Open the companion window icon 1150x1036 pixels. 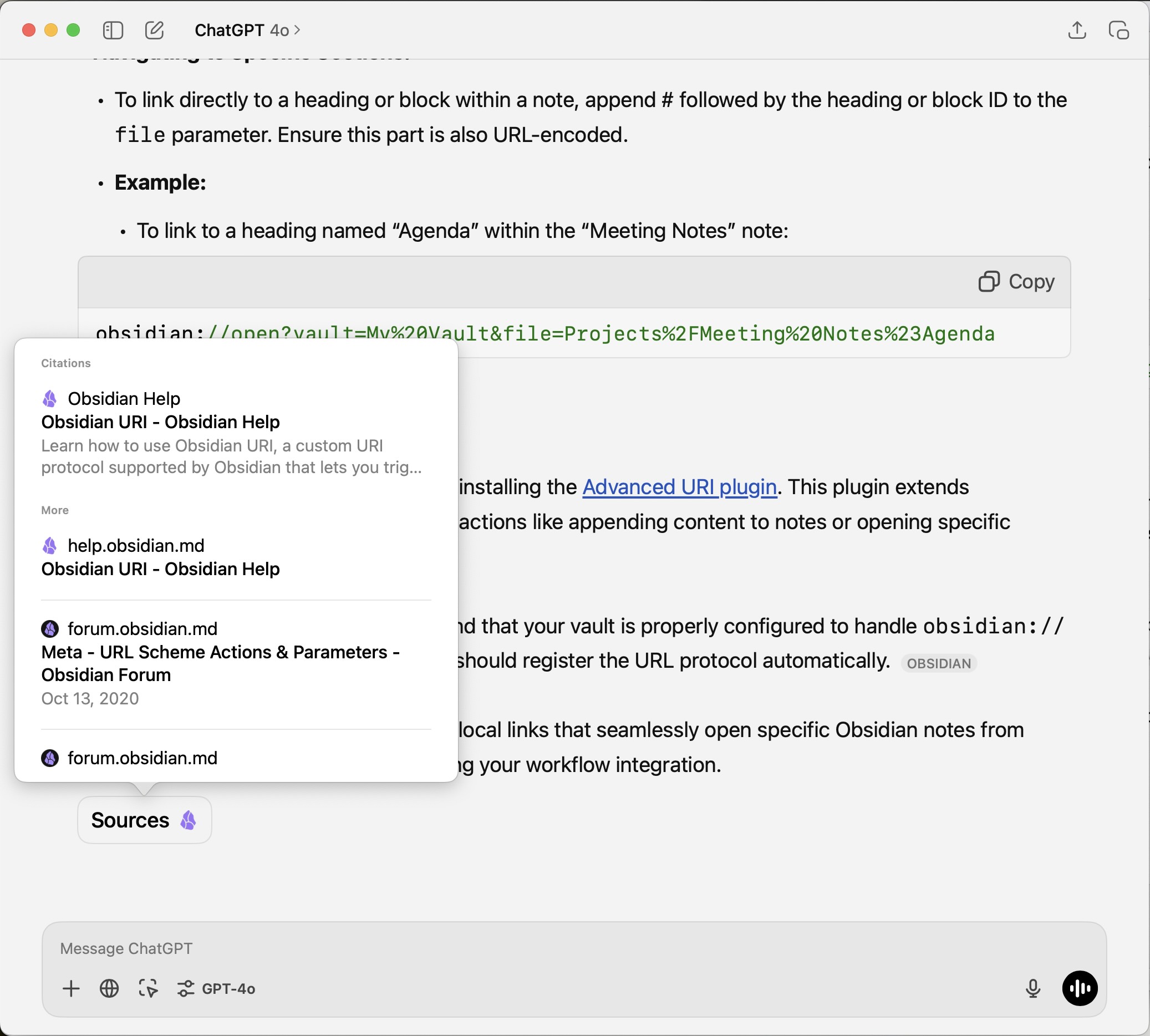tap(1119, 30)
